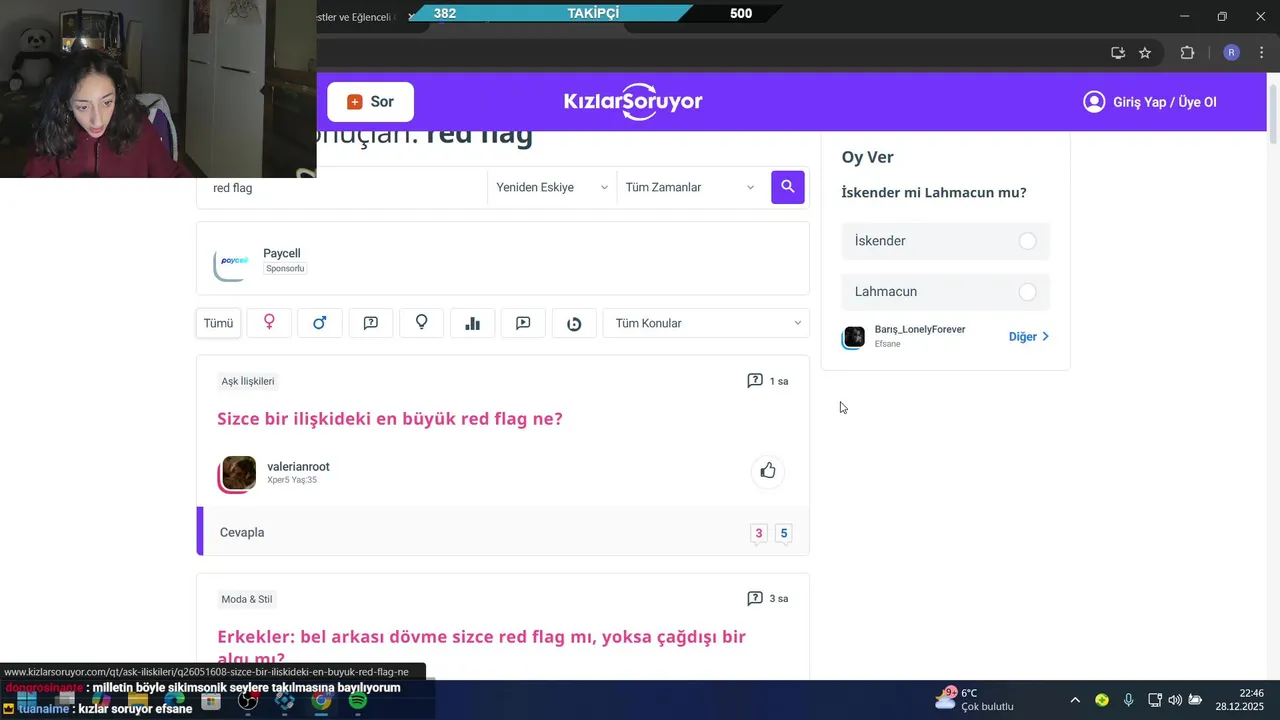Select the Tümü filter tab
This screenshot has width=1280, height=720.
click(x=218, y=323)
